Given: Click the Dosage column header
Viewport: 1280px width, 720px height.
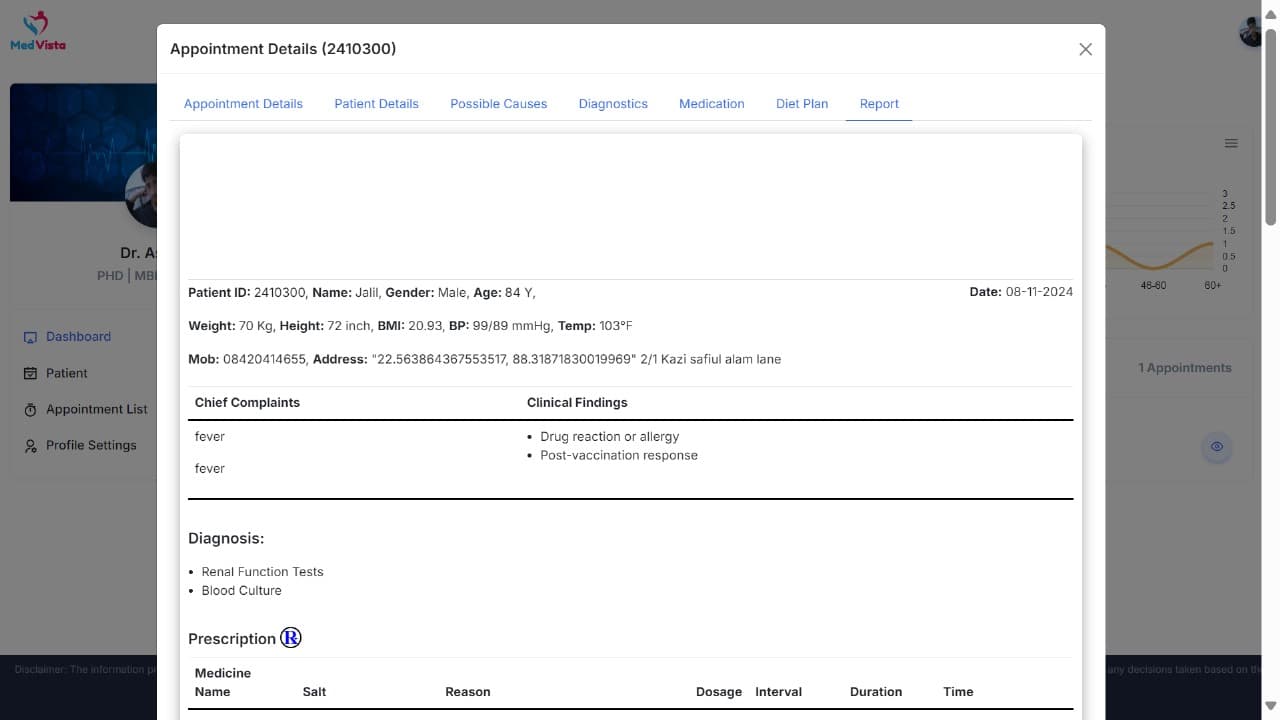Looking at the screenshot, I should tap(719, 692).
